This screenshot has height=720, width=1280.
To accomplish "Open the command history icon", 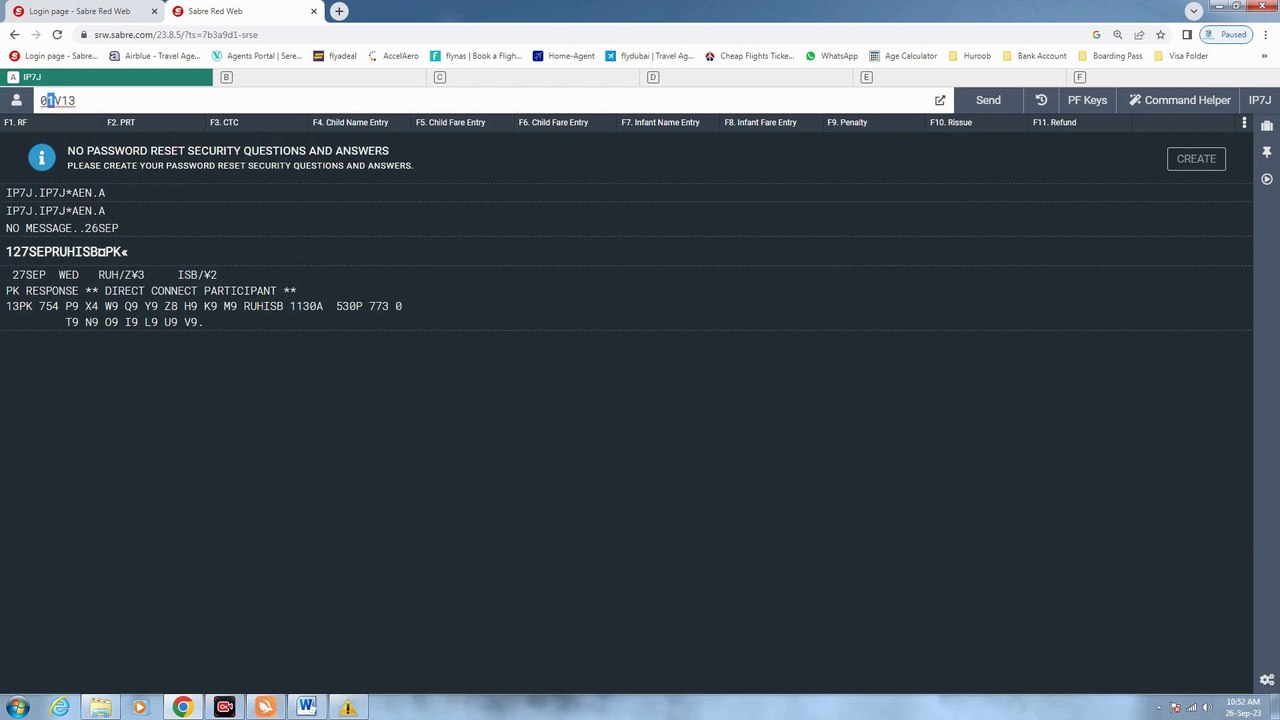I will point(1041,100).
